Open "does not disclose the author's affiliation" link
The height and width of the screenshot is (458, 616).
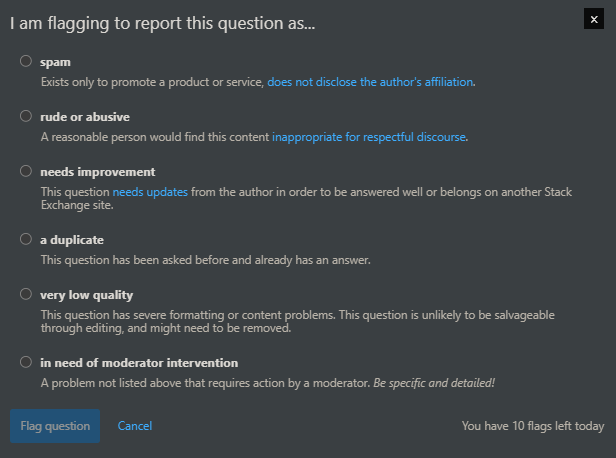pos(370,82)
